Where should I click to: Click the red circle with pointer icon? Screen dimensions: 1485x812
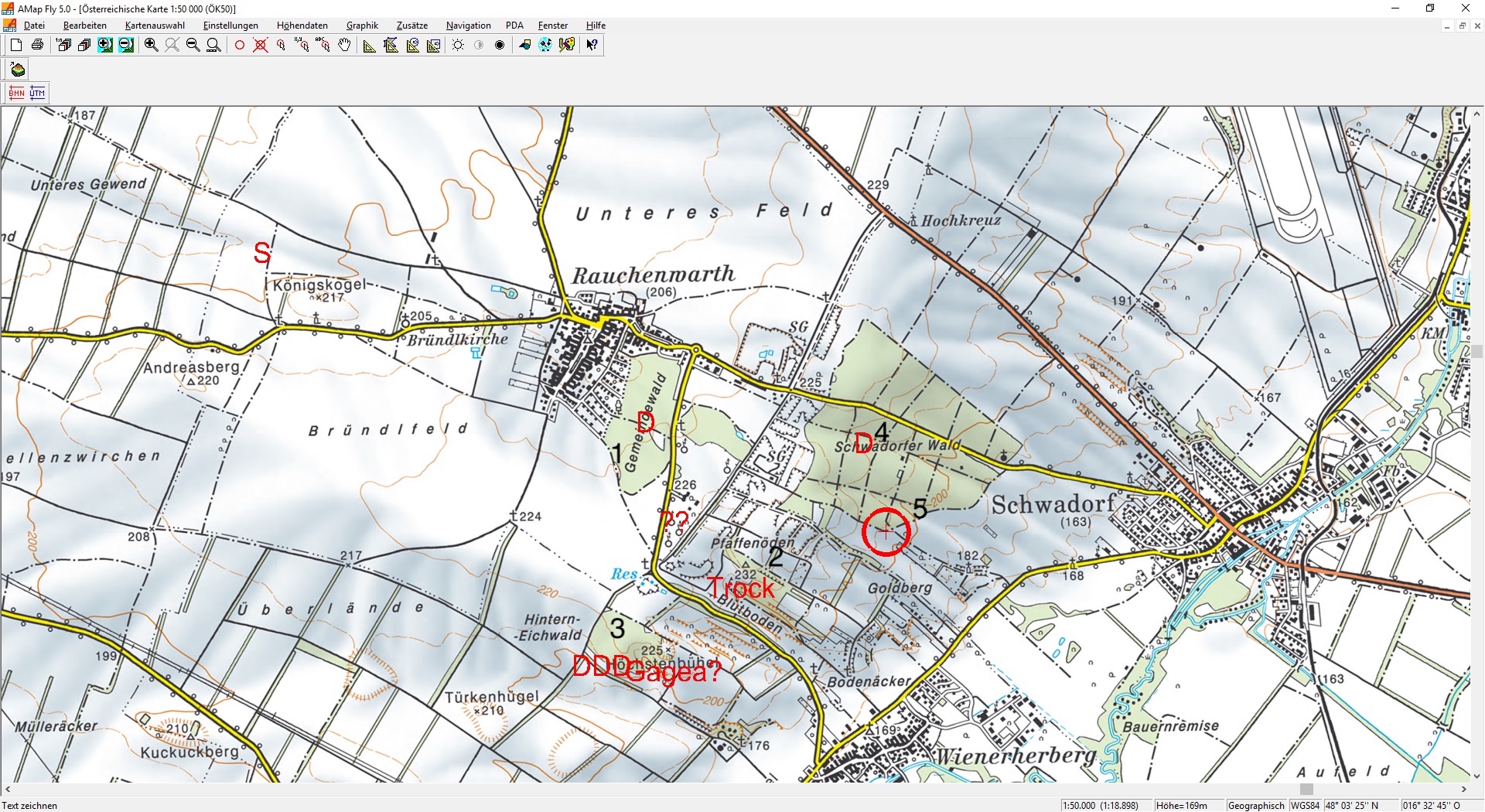click(282, 45)
